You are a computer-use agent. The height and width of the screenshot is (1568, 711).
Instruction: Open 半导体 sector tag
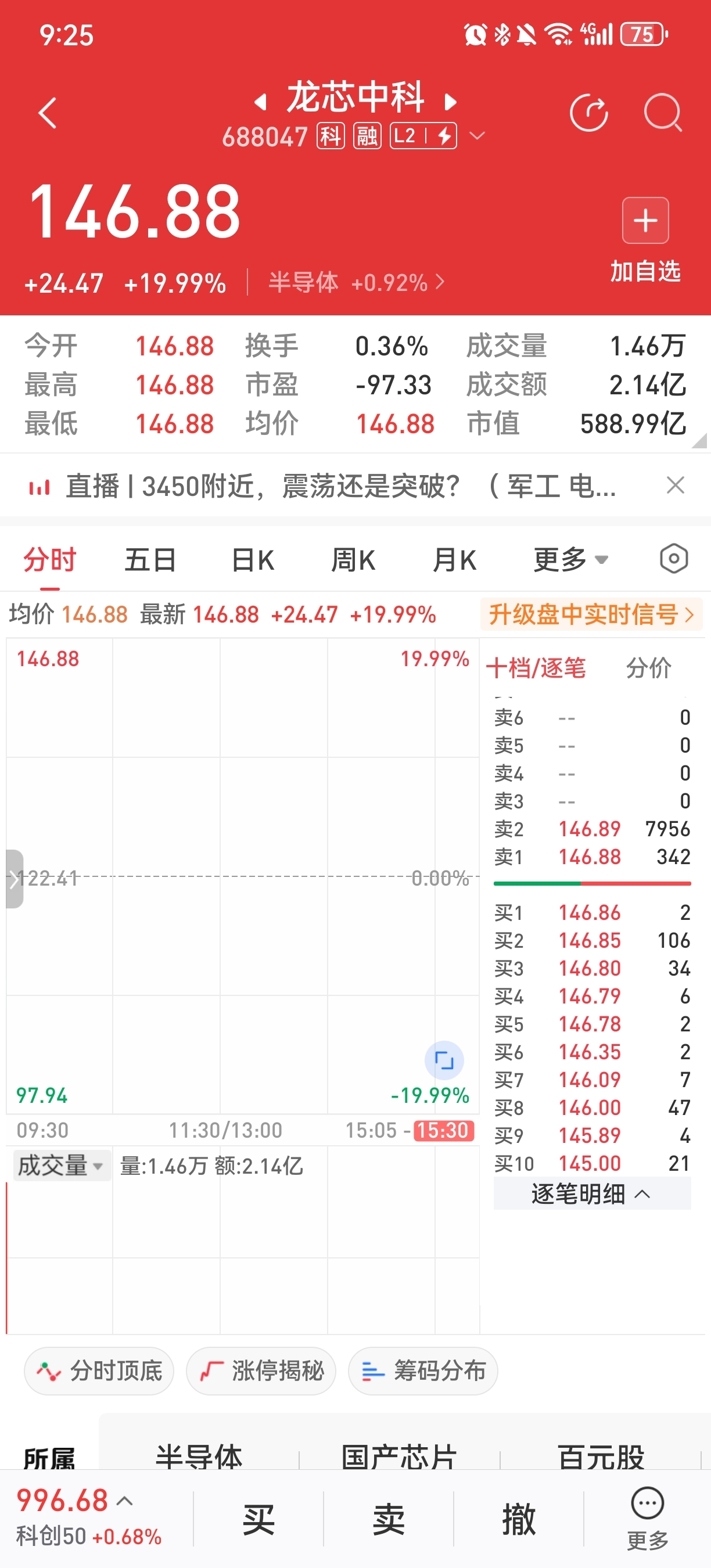[199, 1457]
